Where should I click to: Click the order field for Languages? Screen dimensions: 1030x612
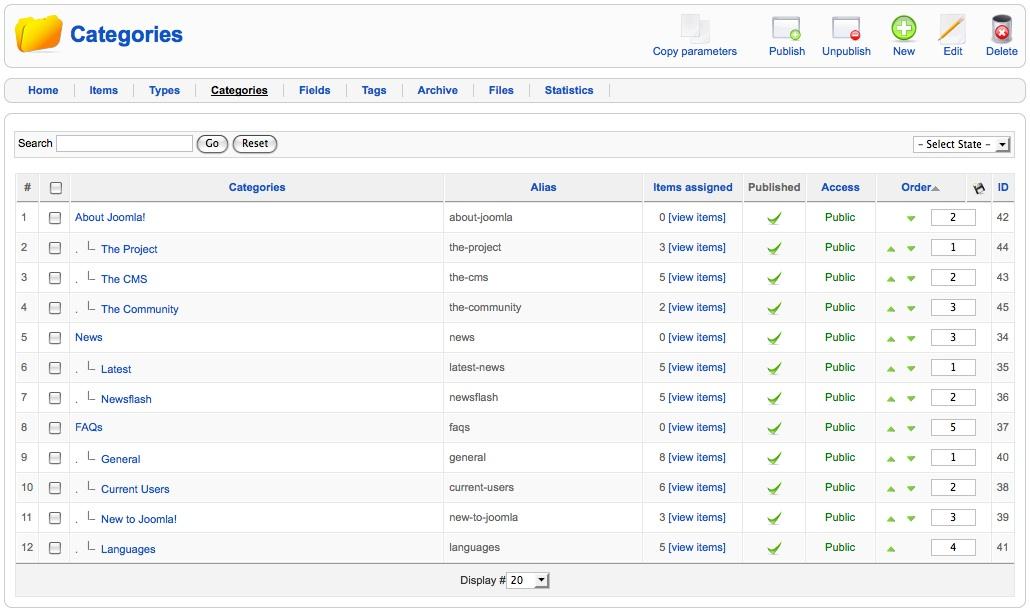coord(953,548)
